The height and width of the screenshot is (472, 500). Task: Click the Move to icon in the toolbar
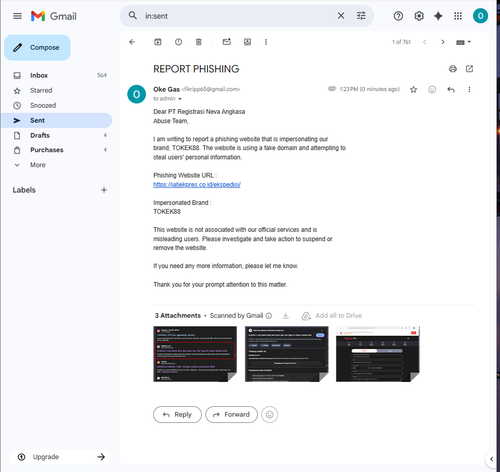(x=247, y=42)
